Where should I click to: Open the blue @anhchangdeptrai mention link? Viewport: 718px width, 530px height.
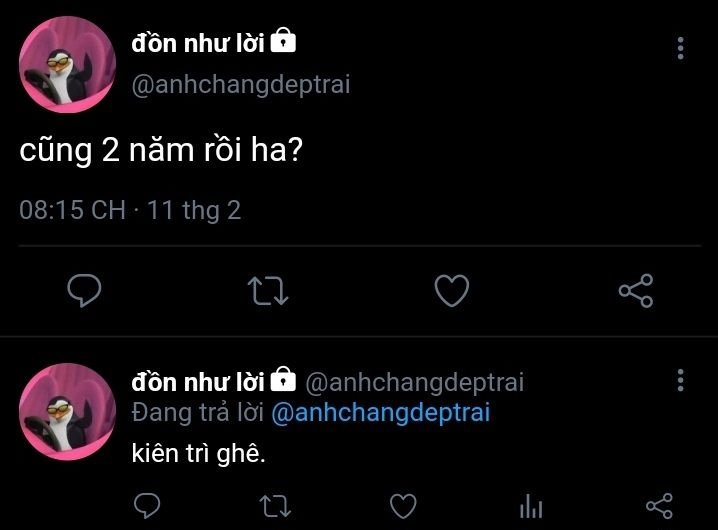(381, 412)
